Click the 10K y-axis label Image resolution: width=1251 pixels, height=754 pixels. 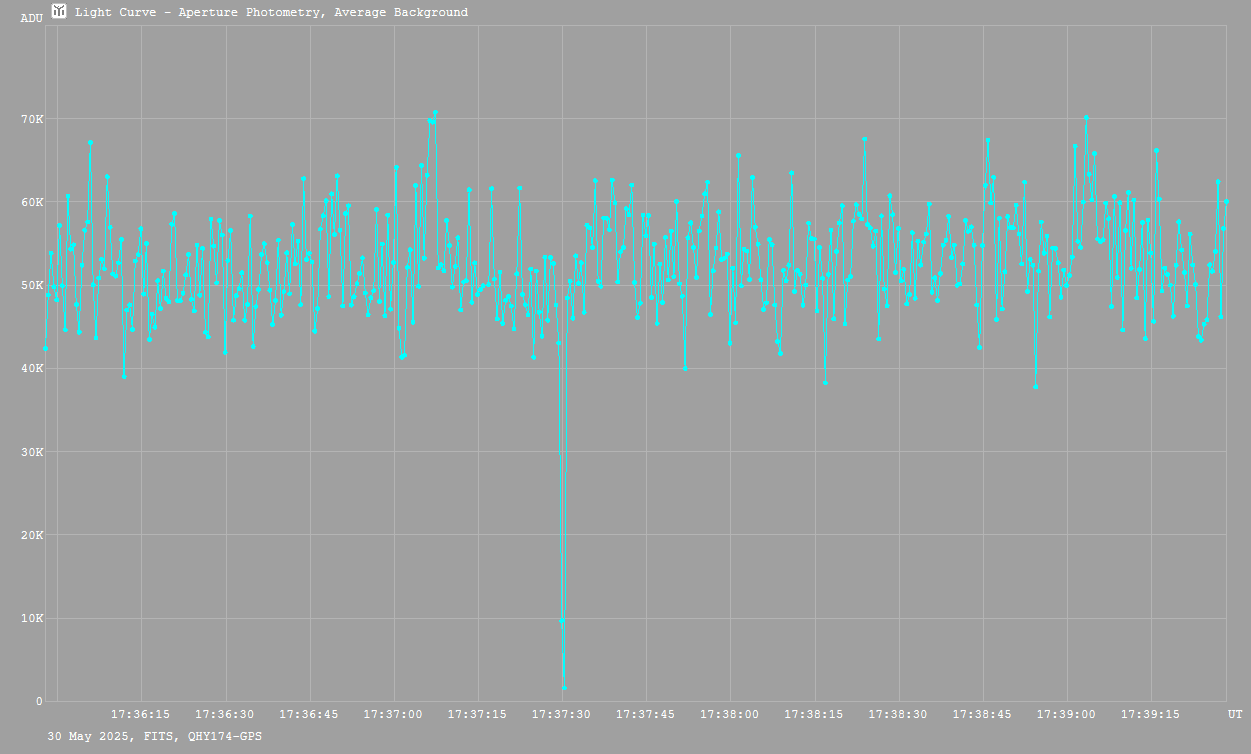coord(32,618)
